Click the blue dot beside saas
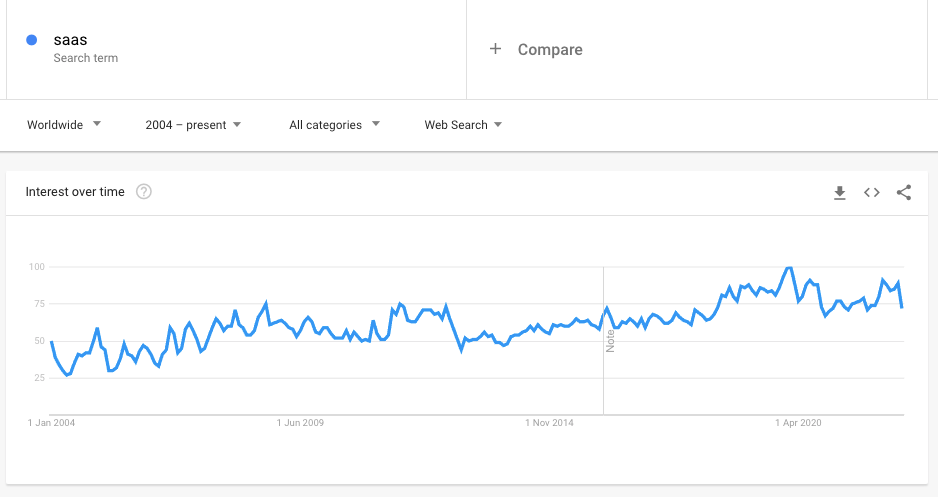This screenshot has height=497, width=938. coord(32,40)
